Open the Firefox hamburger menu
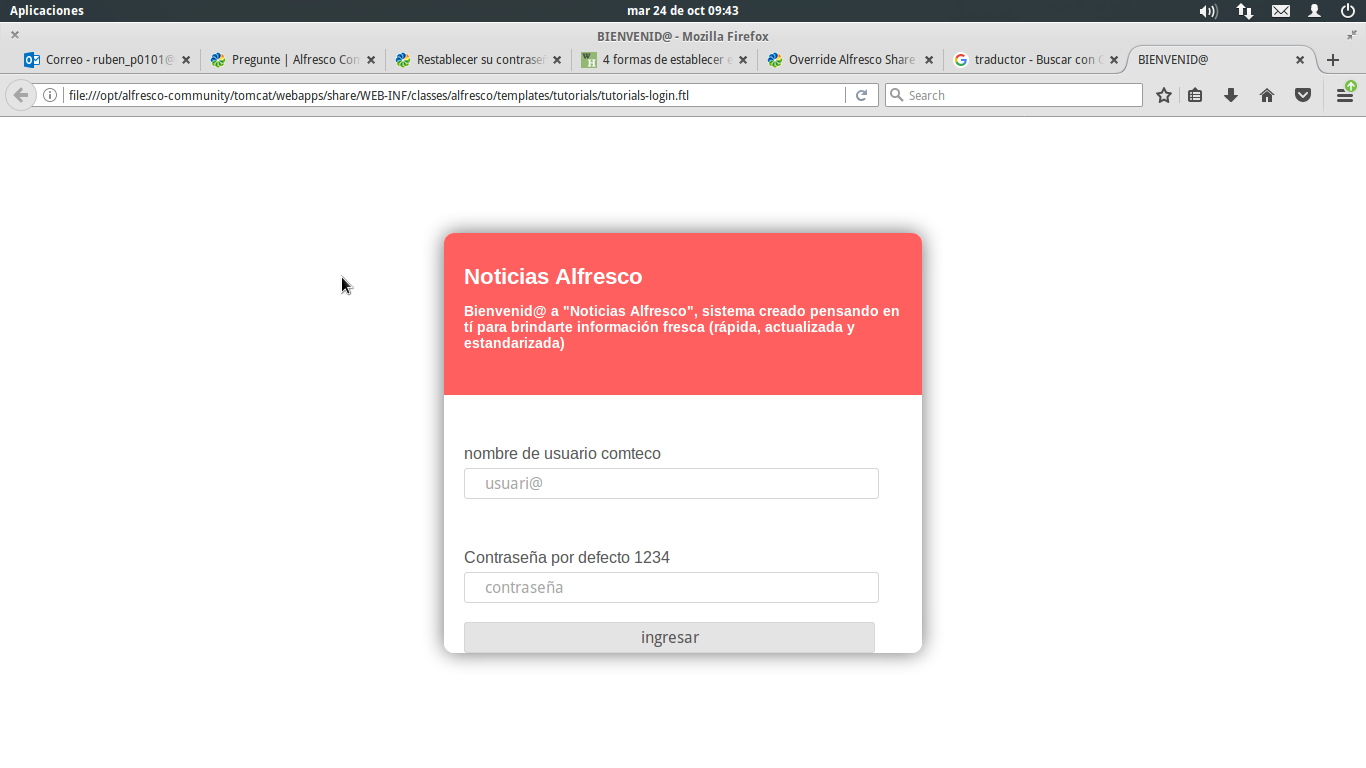 (1346, 95)
